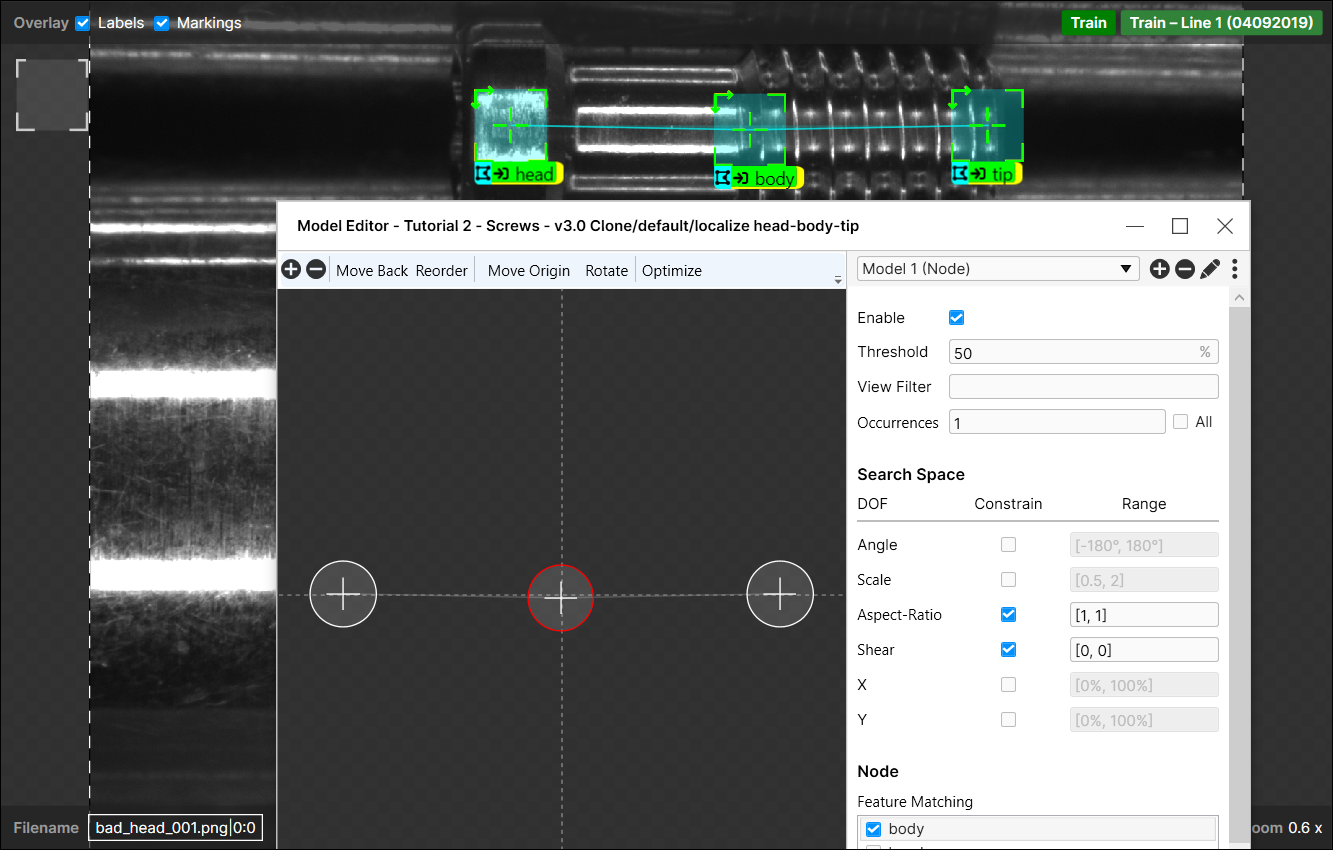
Task: Click the add node plus icon in the editor toolbar
Action: pos(291,270)
